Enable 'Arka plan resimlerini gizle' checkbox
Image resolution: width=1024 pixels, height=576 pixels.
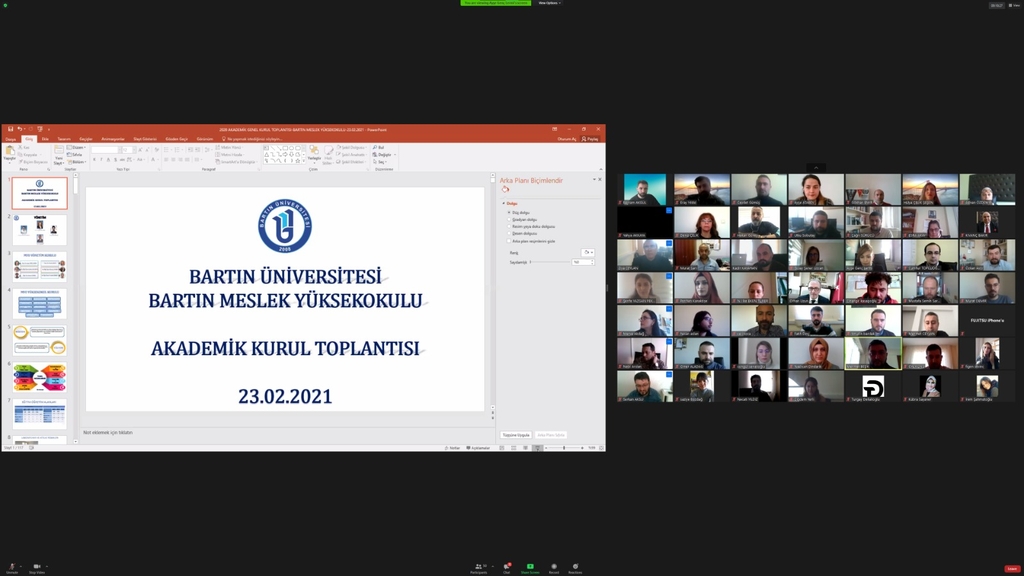pos(510,241)
